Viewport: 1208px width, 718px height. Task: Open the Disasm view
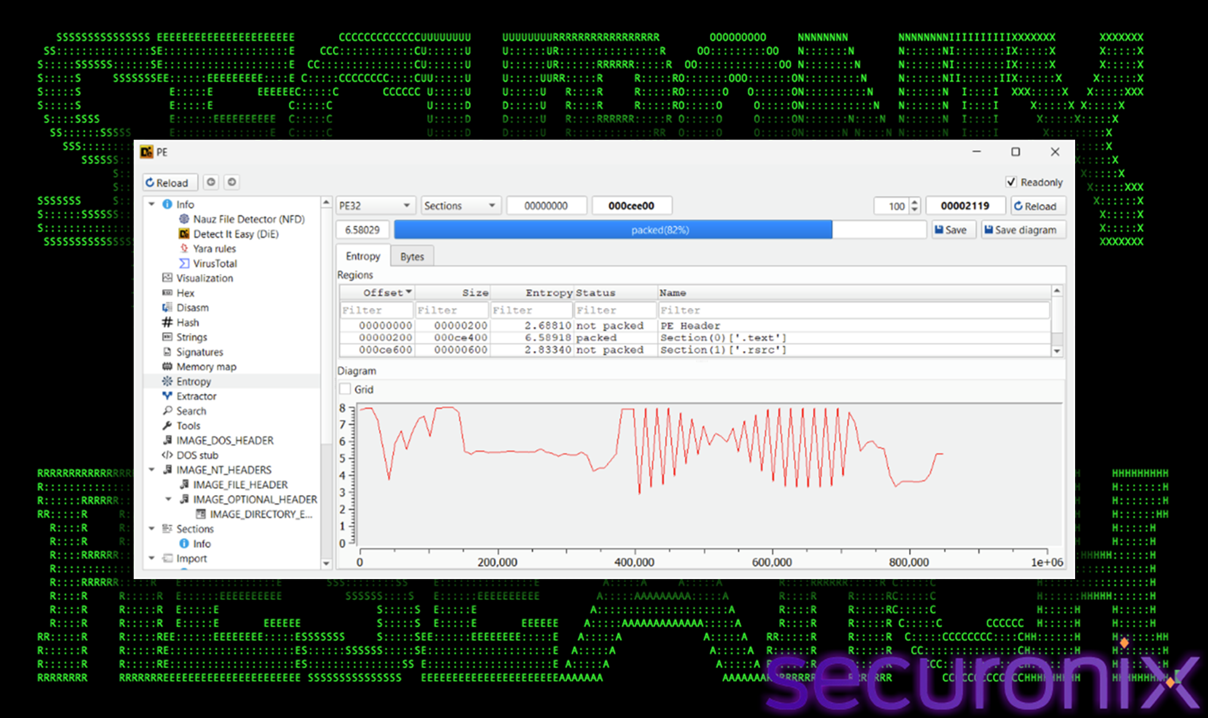(192, 308)
